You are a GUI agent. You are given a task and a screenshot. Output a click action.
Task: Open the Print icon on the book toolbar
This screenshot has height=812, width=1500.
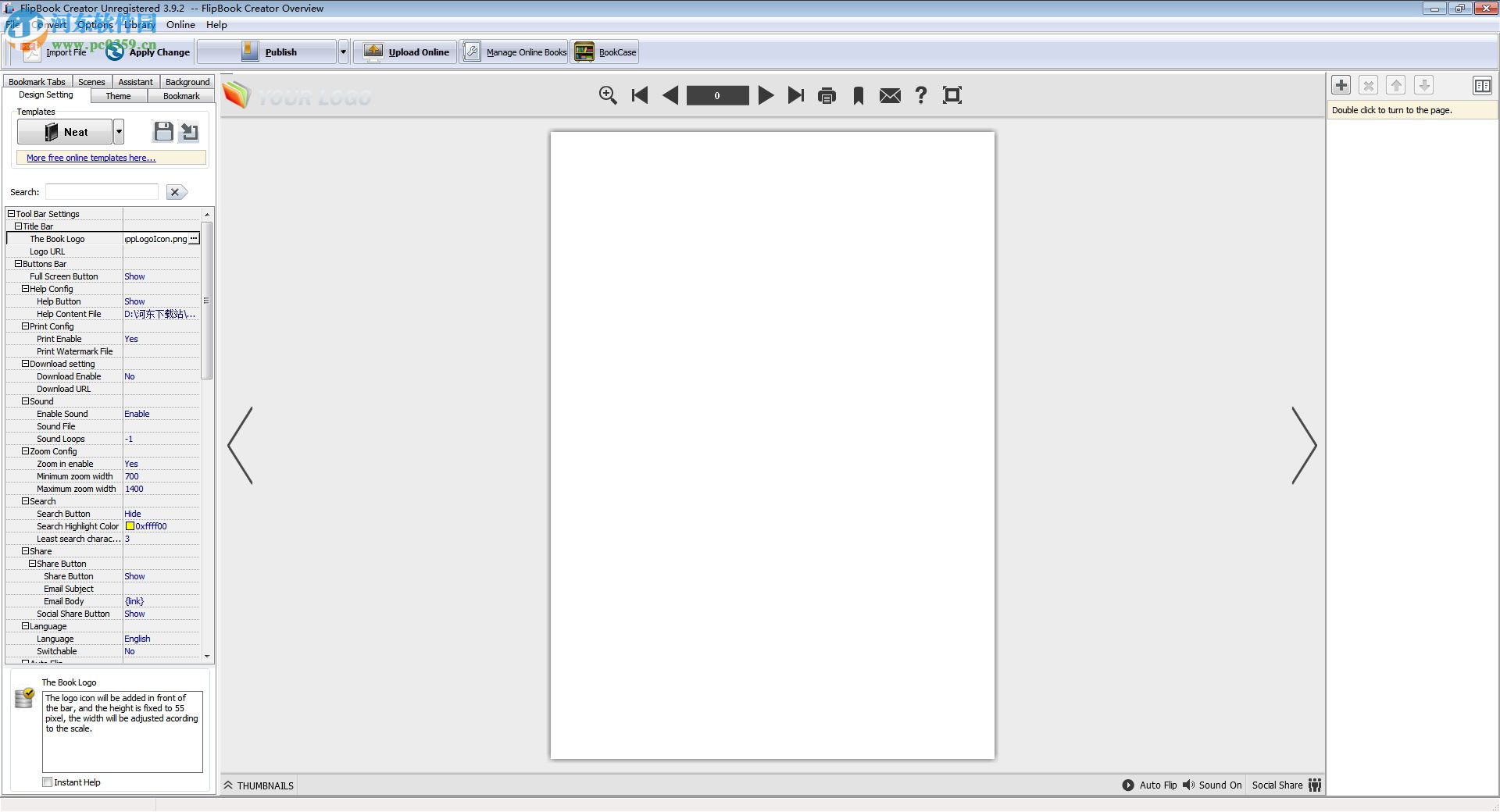[827, 95]
